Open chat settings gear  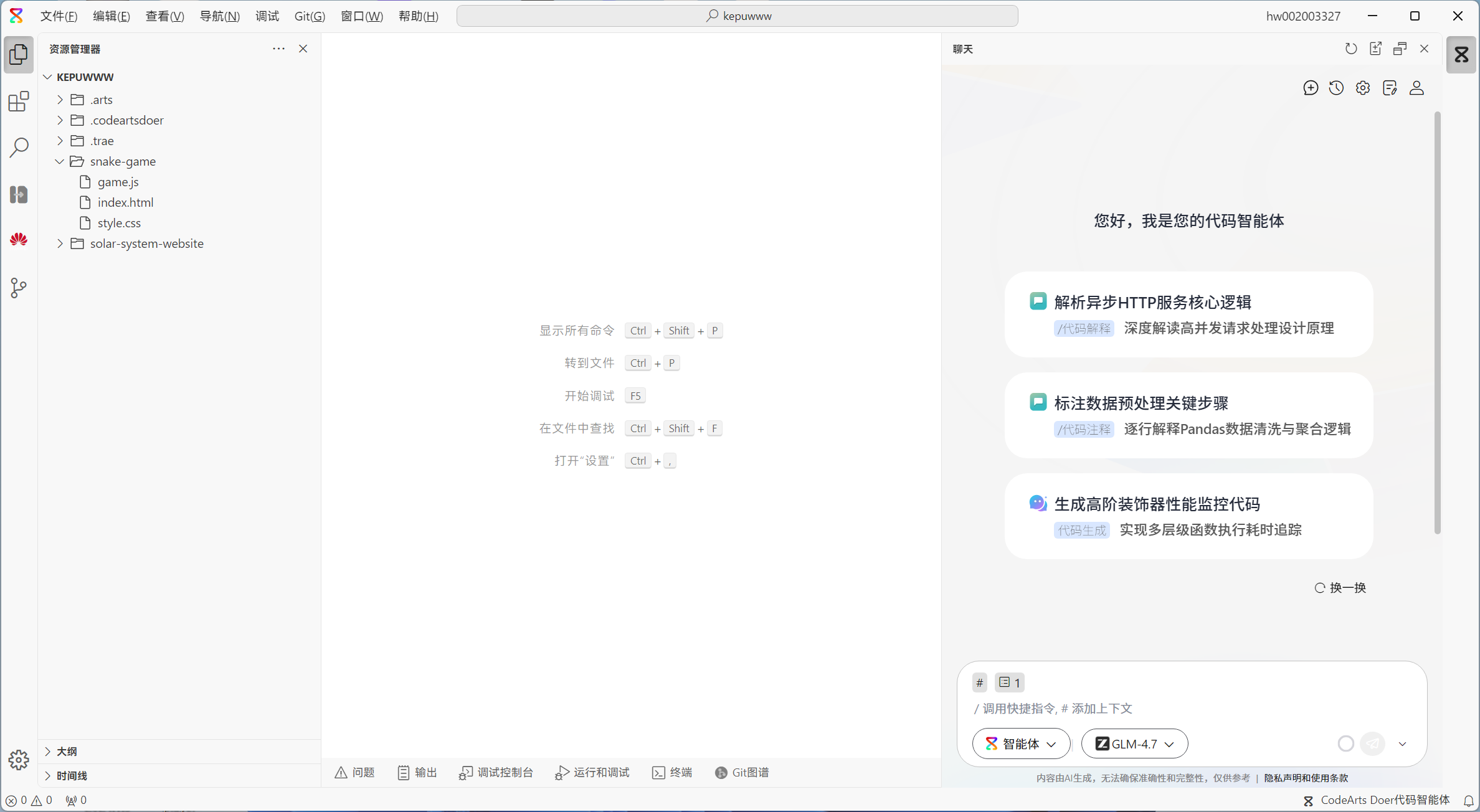click(1363, 88)
